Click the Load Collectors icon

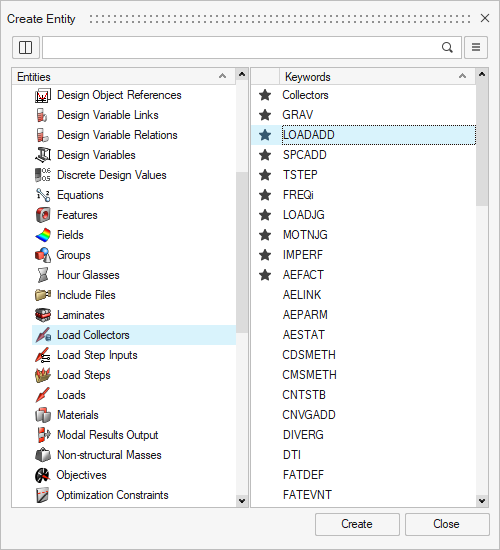43,335
